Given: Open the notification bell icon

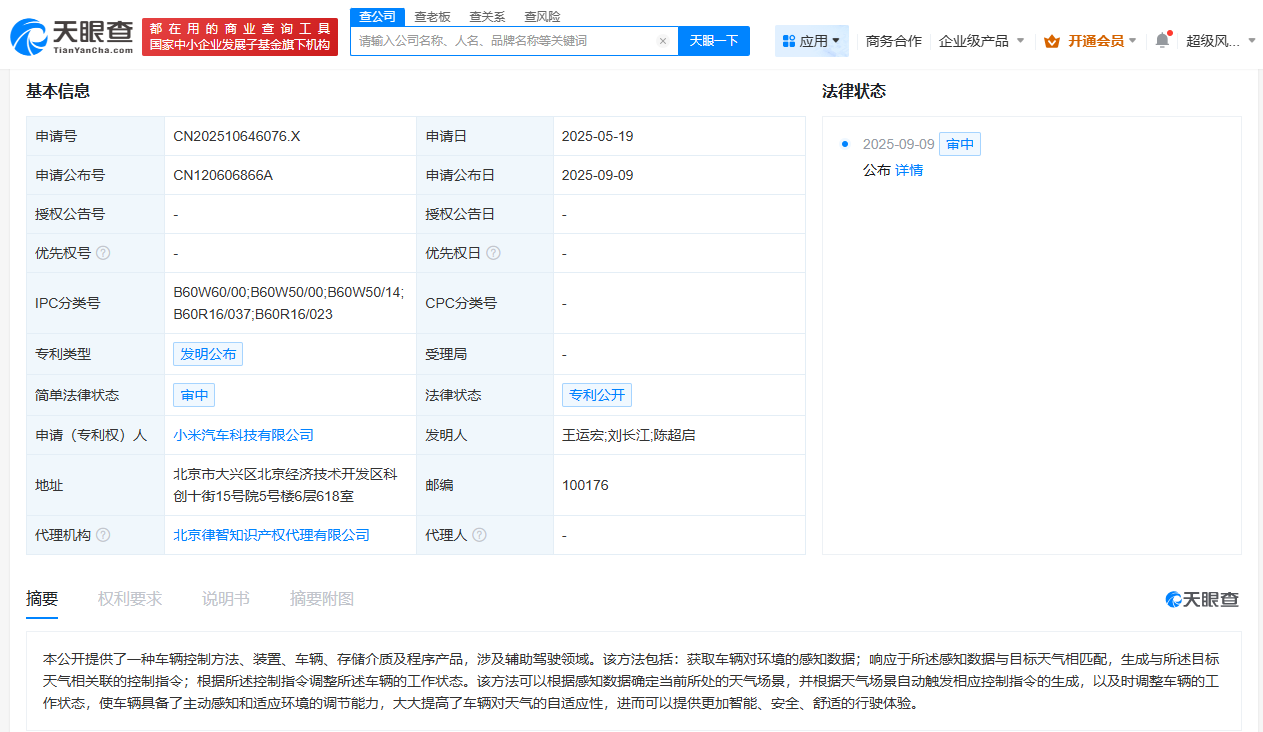Looking at the screenshot, I should pyautogui.click(x=1160, y=40).
